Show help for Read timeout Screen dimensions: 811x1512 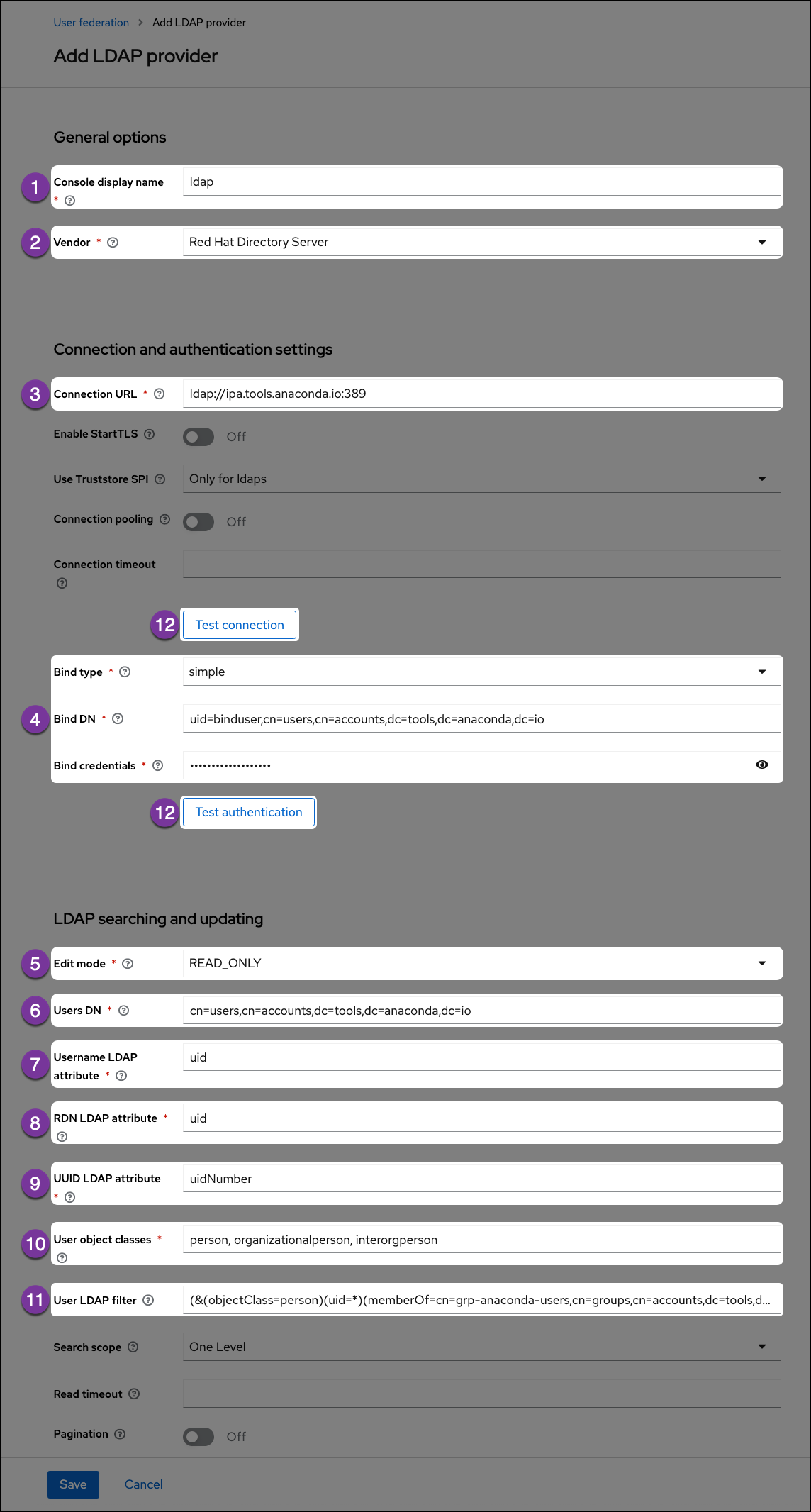(x=134, y=1394)
